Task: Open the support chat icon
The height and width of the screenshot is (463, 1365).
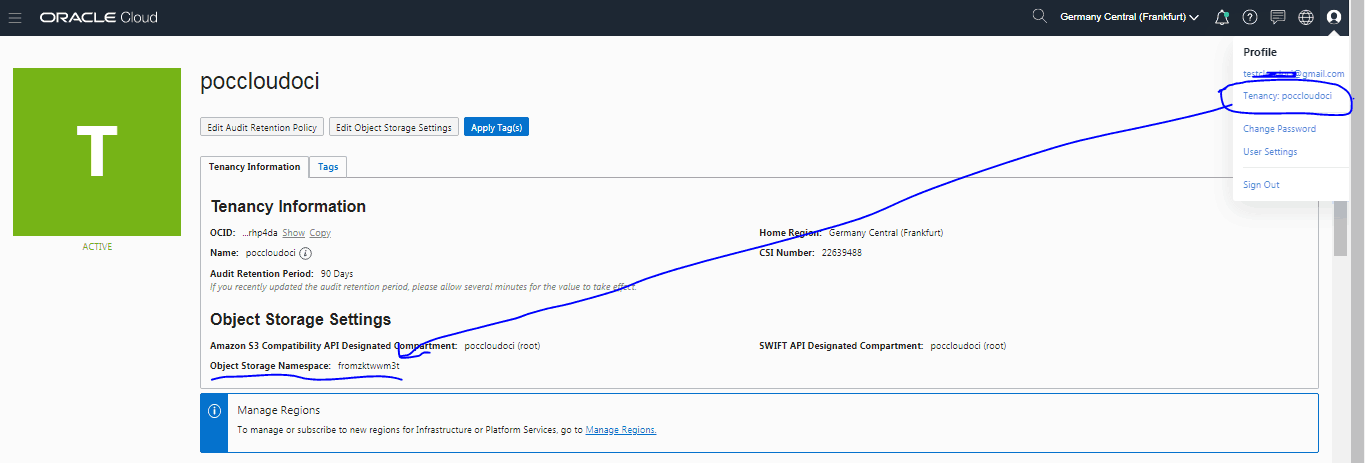Action: pyautogui.click(x=1278, y=17)
